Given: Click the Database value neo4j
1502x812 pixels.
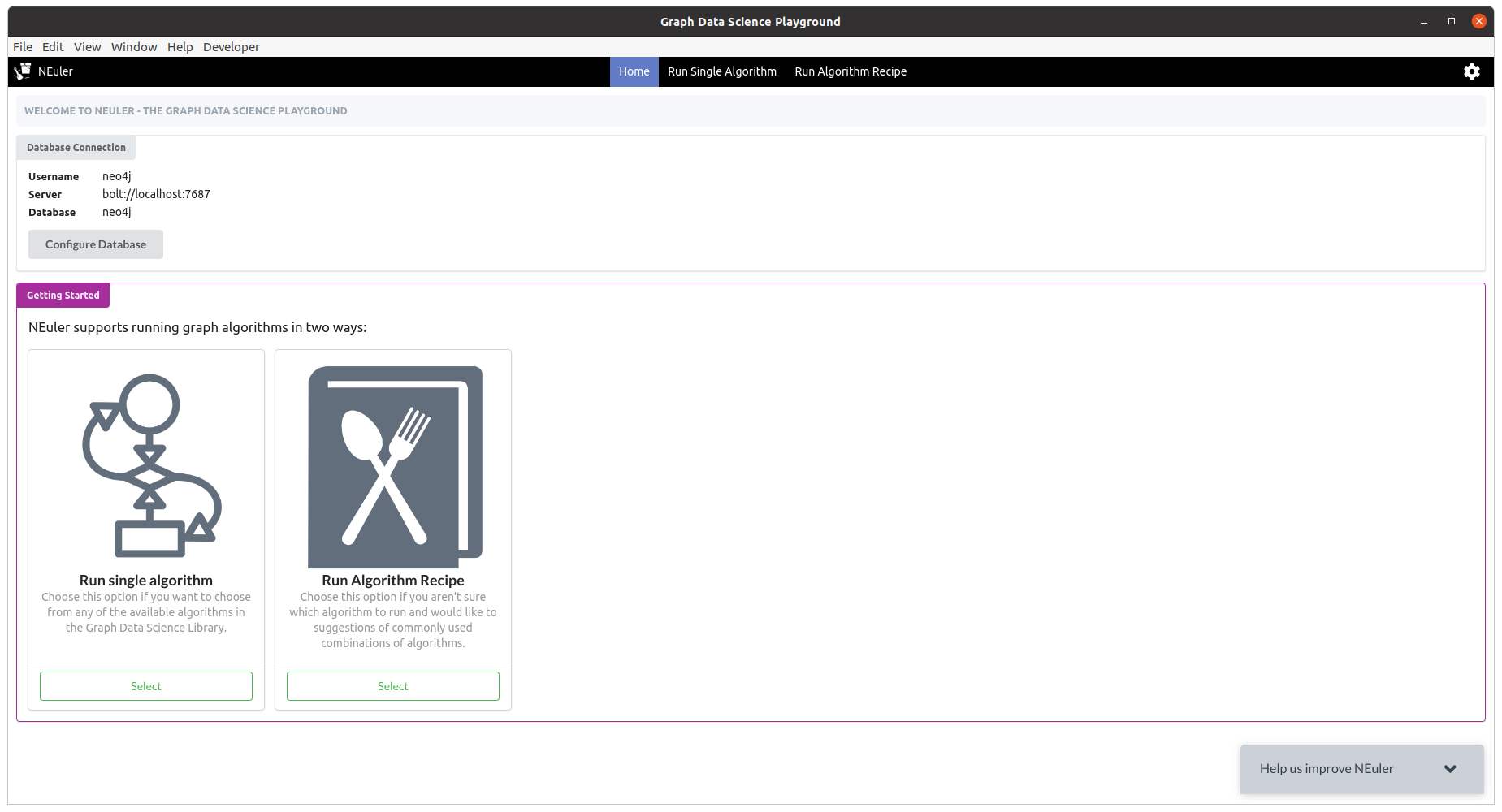Looking at the screenshot, I should coord(117,212).
